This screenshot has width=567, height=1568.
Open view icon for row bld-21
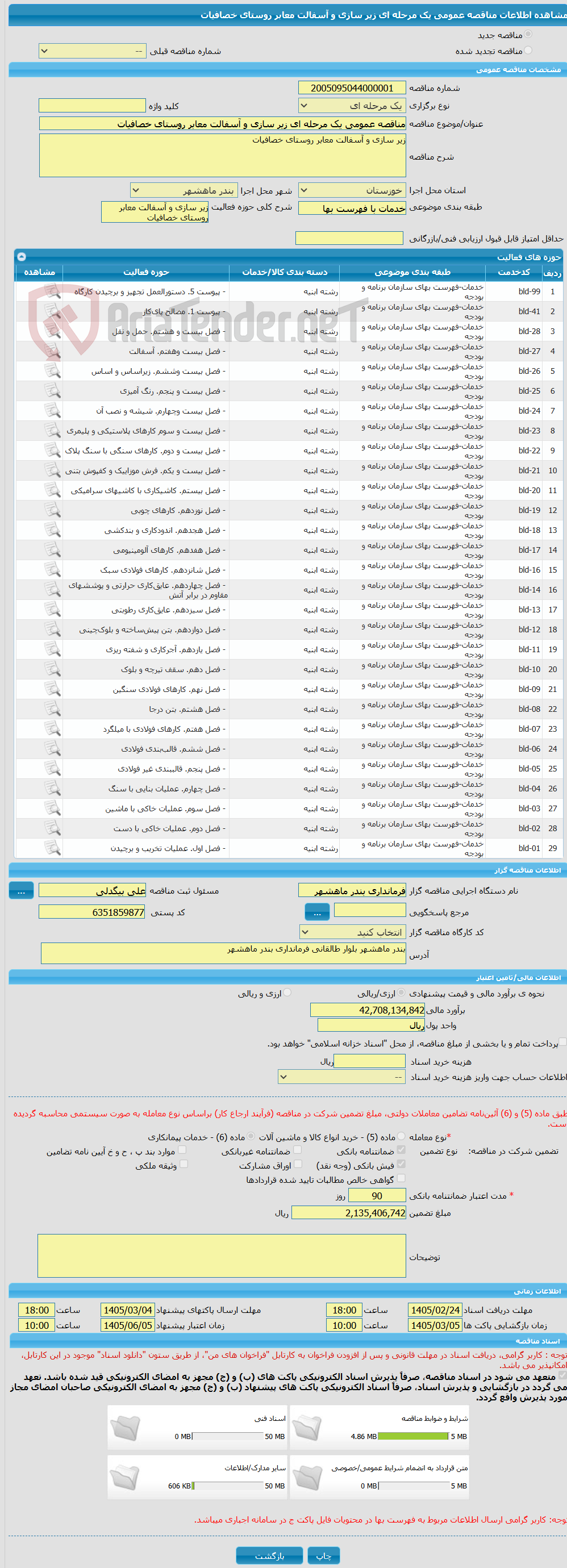point(53,470)
